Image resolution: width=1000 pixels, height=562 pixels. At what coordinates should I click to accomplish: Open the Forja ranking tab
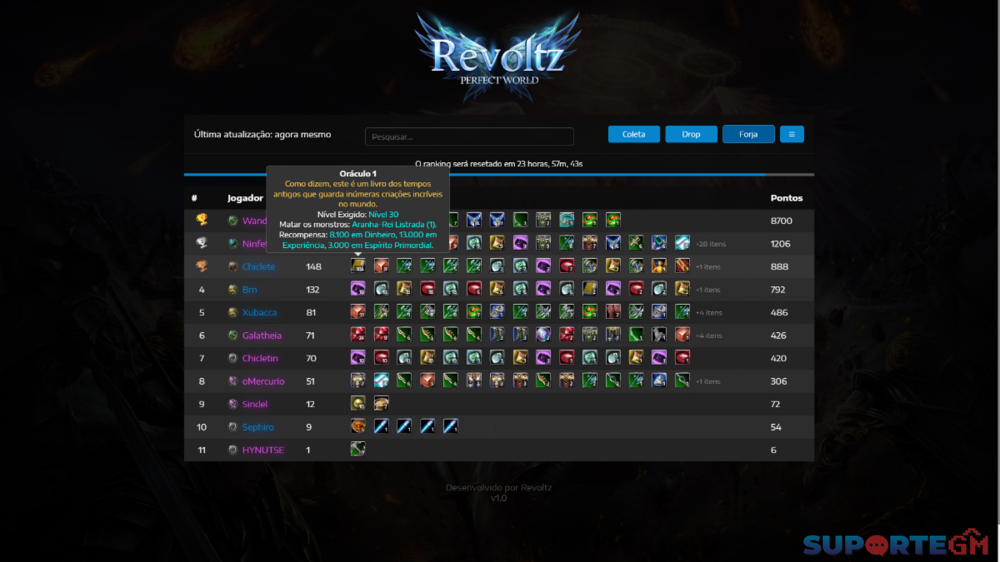coord(748,134)
